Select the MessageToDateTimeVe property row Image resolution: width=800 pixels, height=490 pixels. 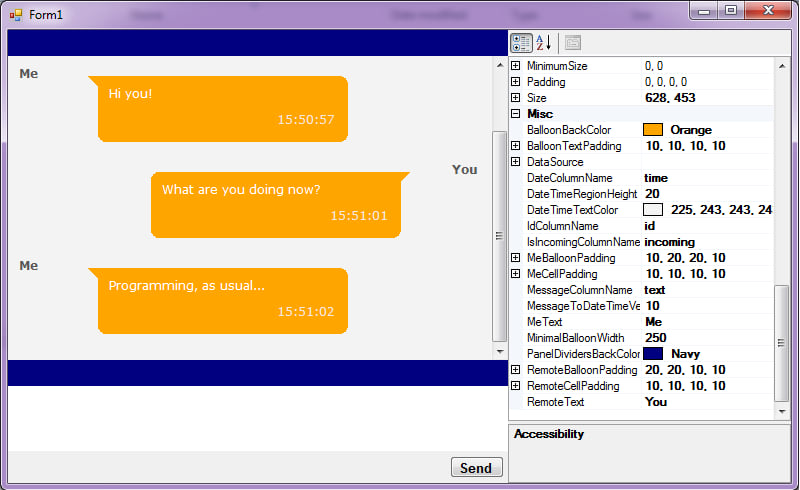(x=642, y=306)
